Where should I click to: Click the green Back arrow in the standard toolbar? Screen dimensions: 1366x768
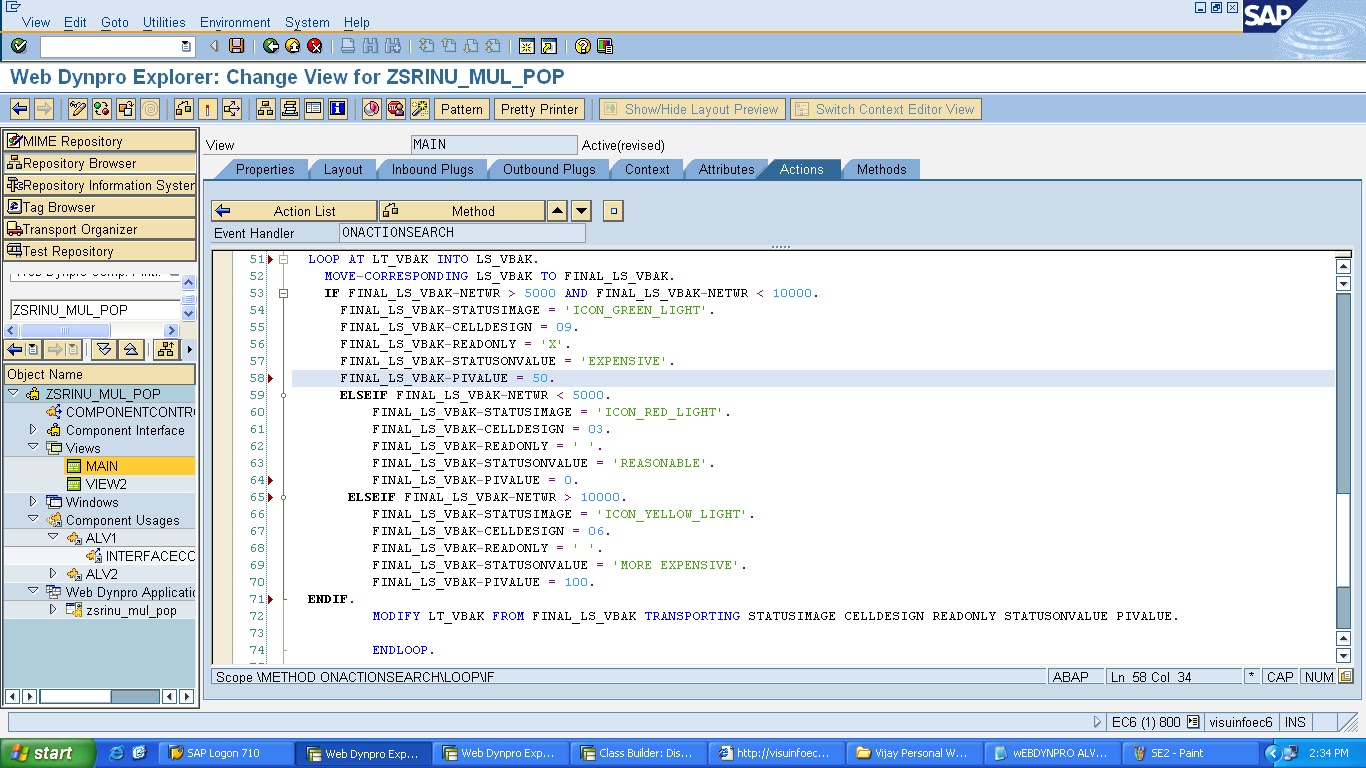pos(271,46)
